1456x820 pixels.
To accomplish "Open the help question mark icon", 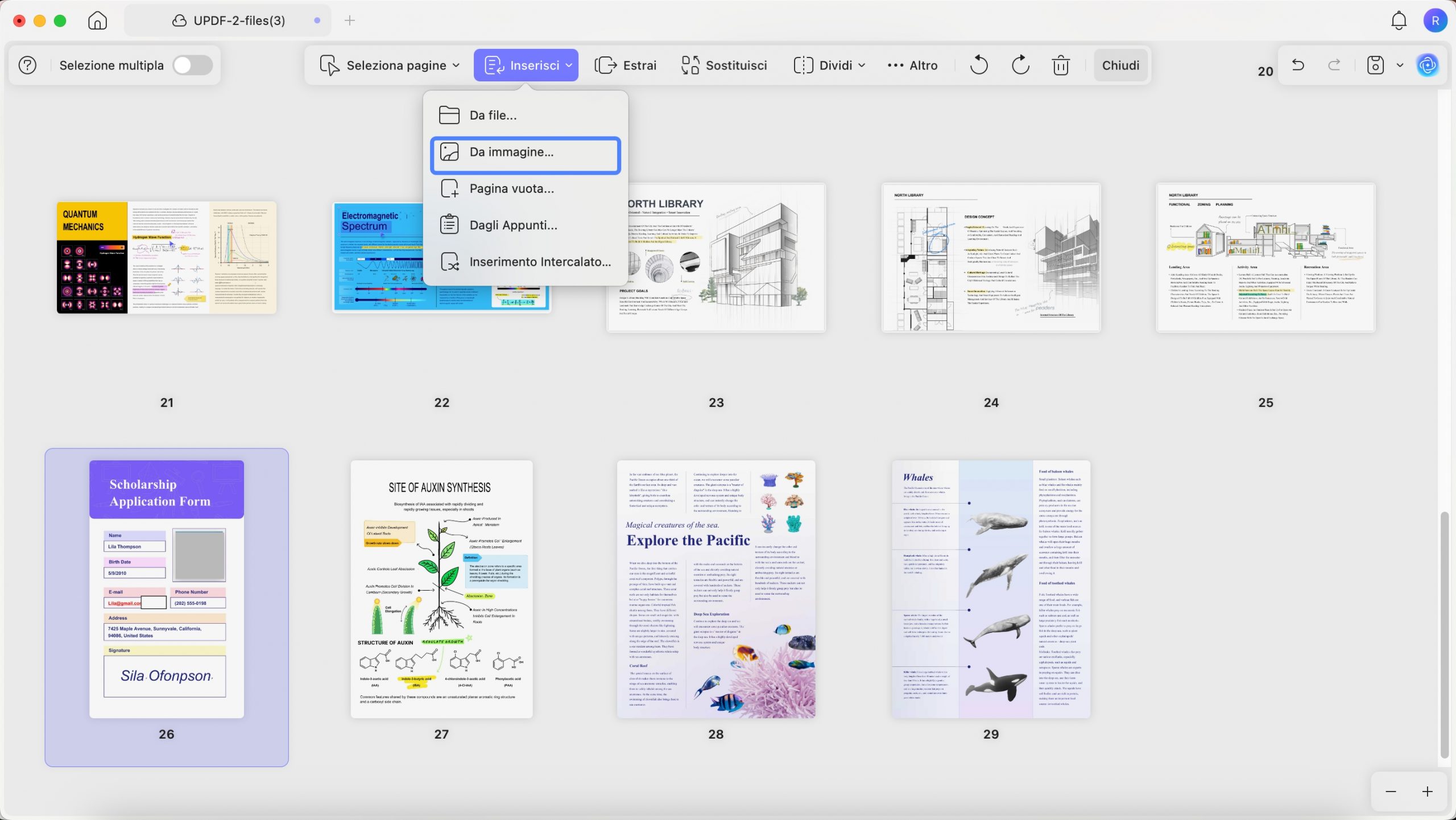I will (27, 65).
